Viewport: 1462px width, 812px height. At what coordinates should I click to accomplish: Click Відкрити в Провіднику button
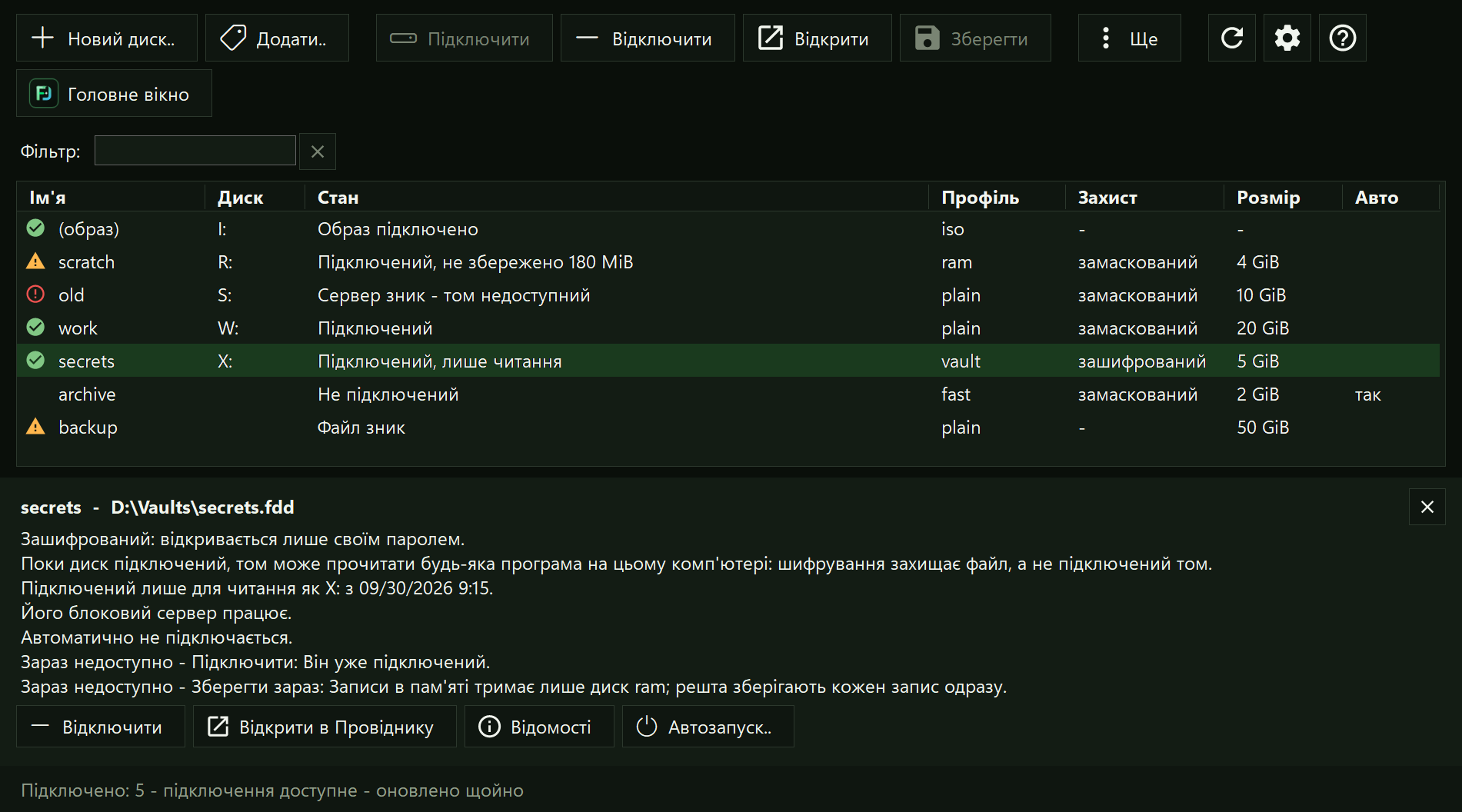point(325,726)
